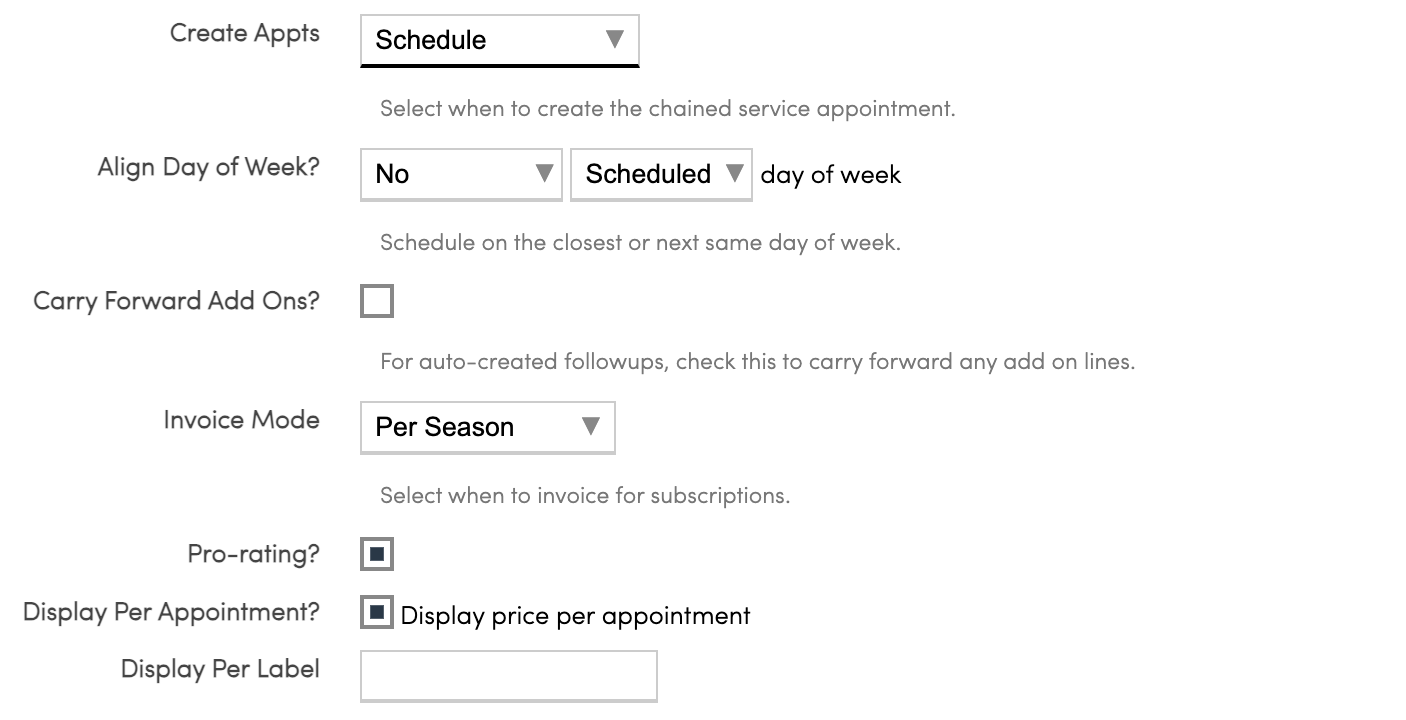Expand the 'Scheduled' day of week dropdown
The image size is (1406, 720).
click(x=661, y=174)
